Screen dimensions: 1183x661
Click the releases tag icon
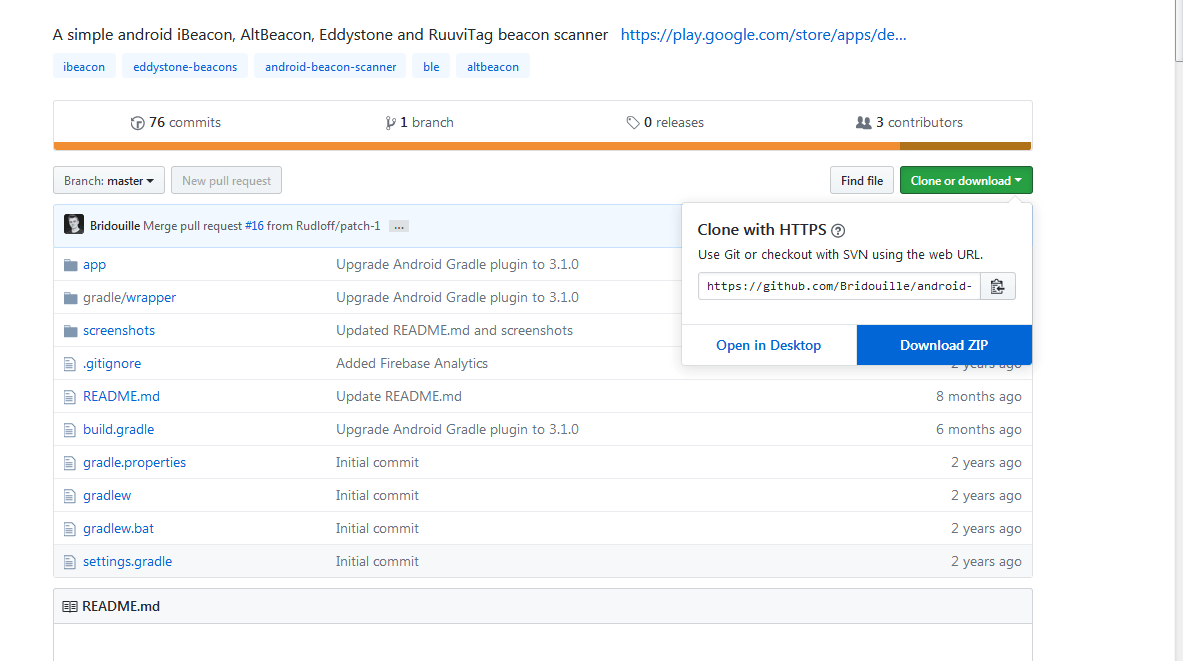click(x=633, y=123)
